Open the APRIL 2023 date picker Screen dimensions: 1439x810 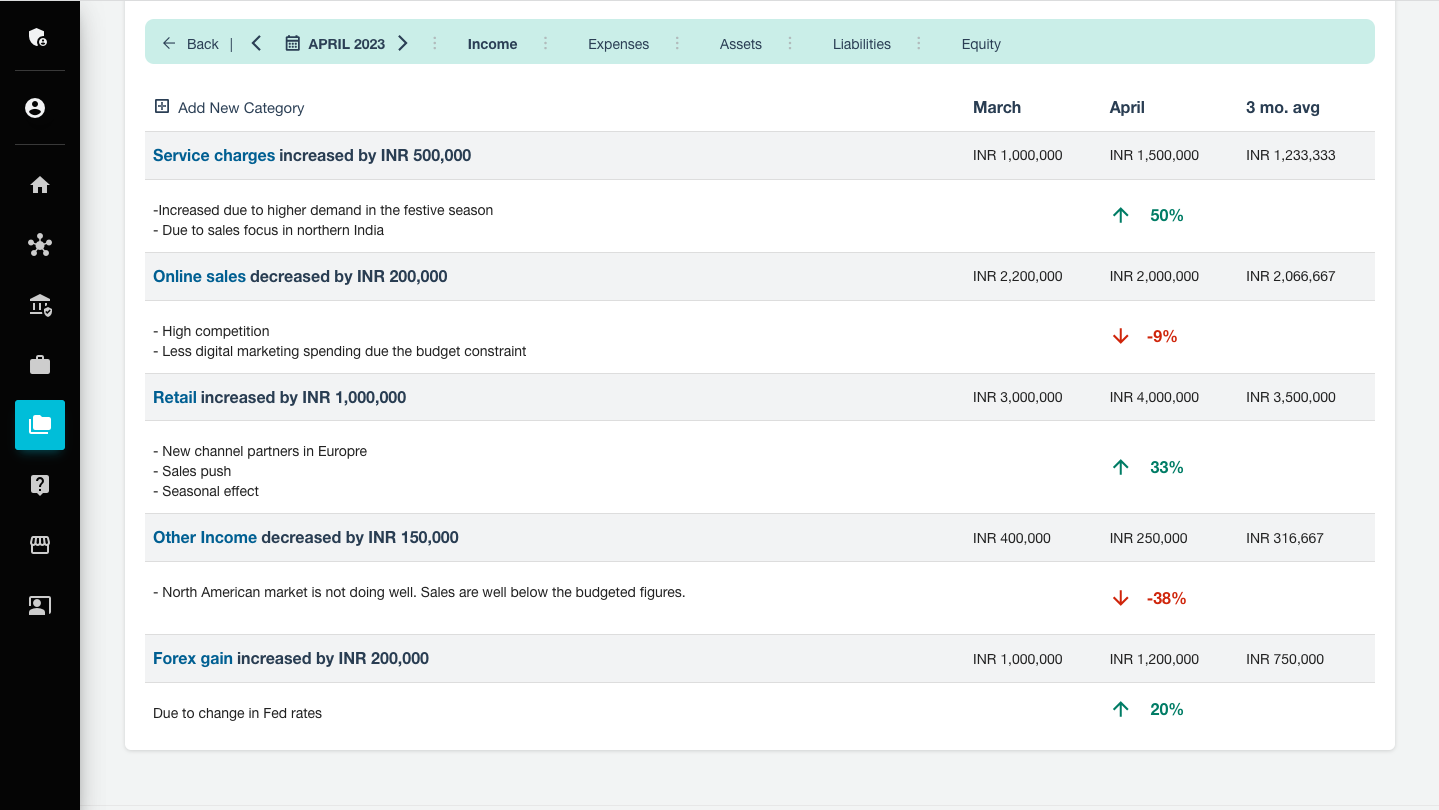click(x=335, y=44)
